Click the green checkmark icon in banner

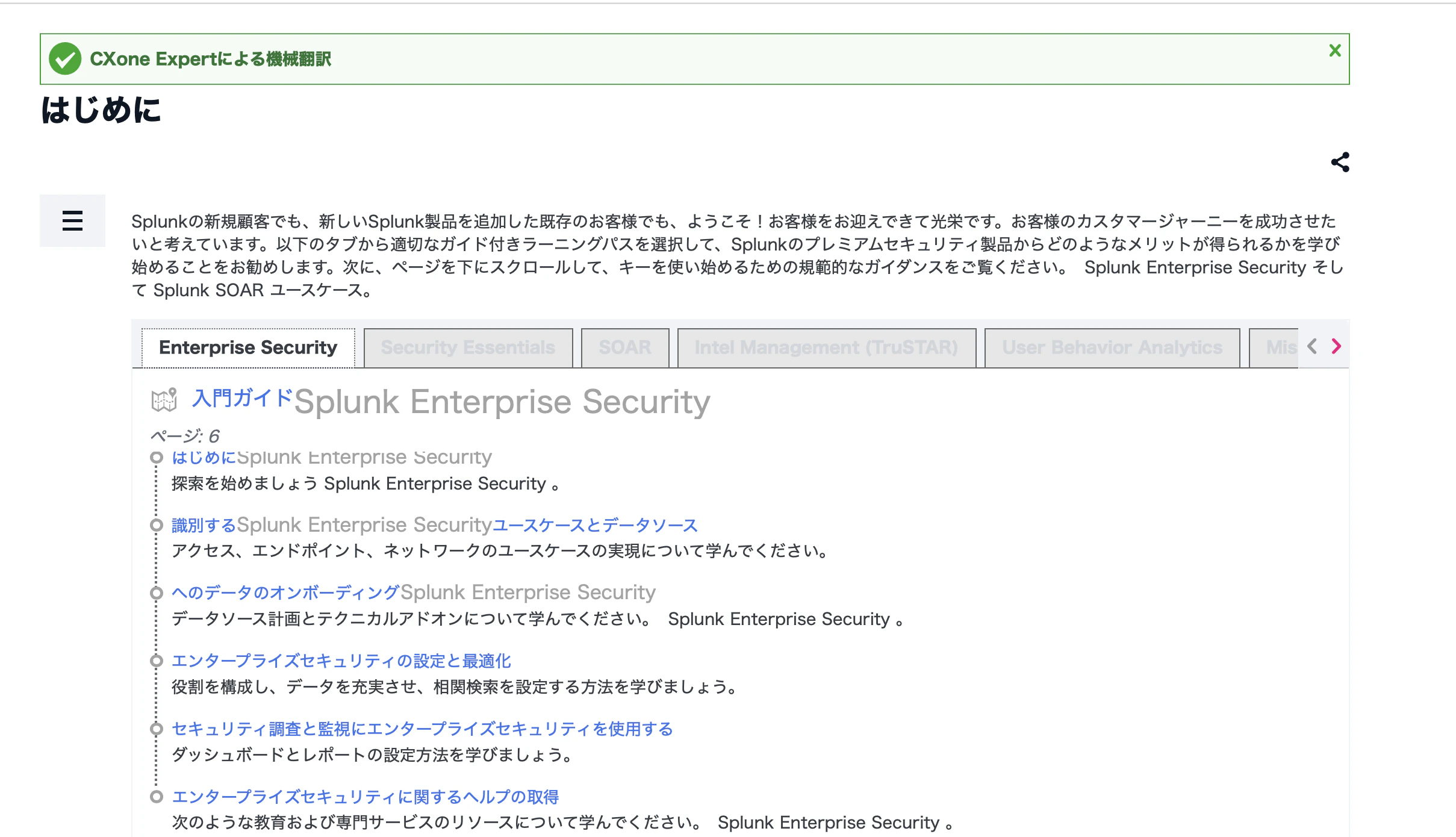click(65, 58)
